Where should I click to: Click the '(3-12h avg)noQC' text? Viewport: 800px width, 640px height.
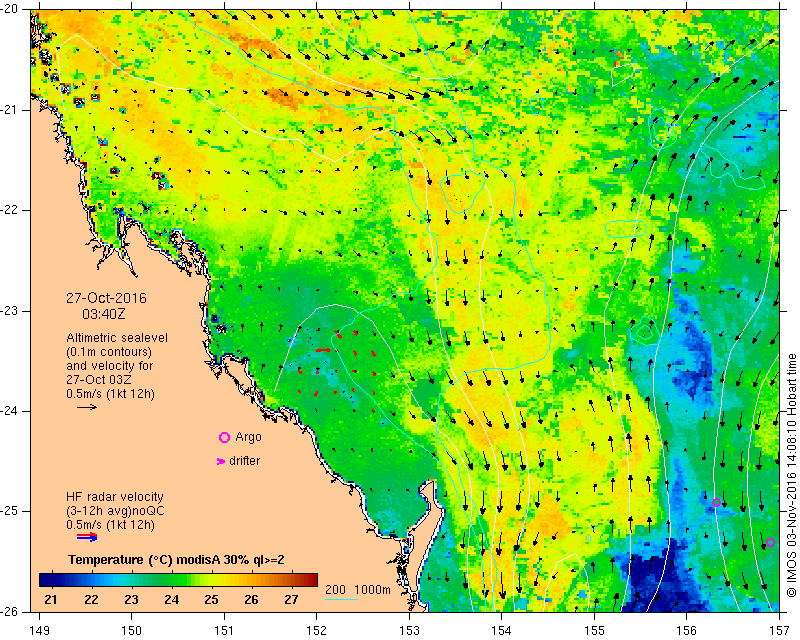(x=115, y=511)
